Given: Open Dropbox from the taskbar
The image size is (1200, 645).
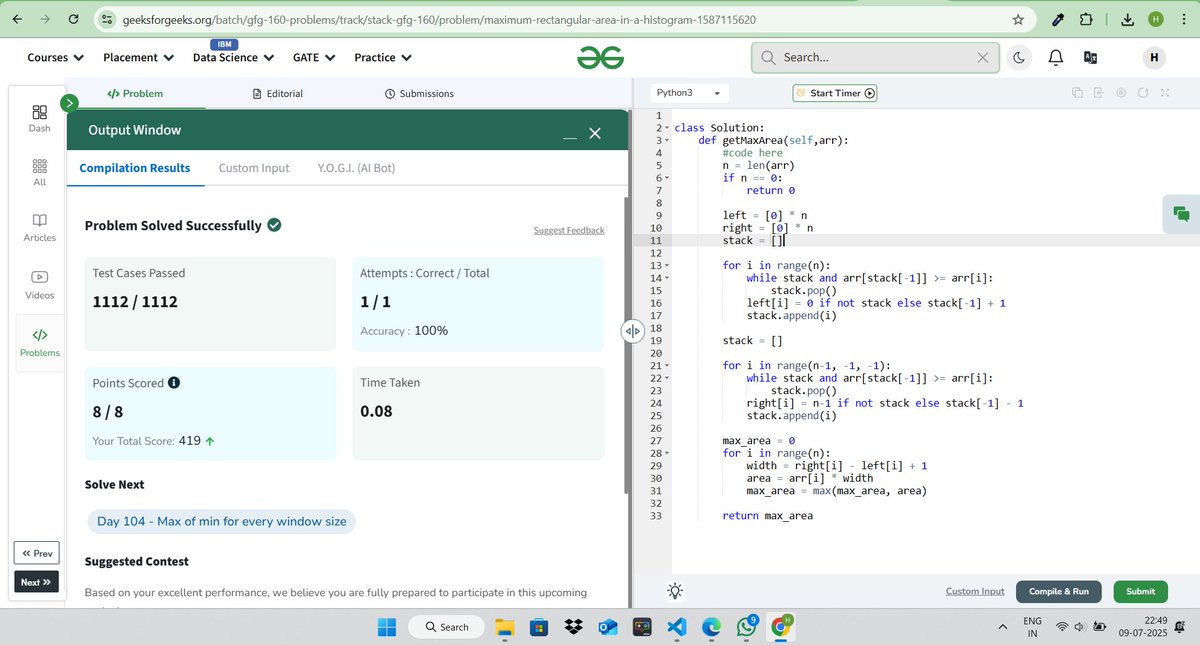Looking at the screenshot, I should (573, 627).
